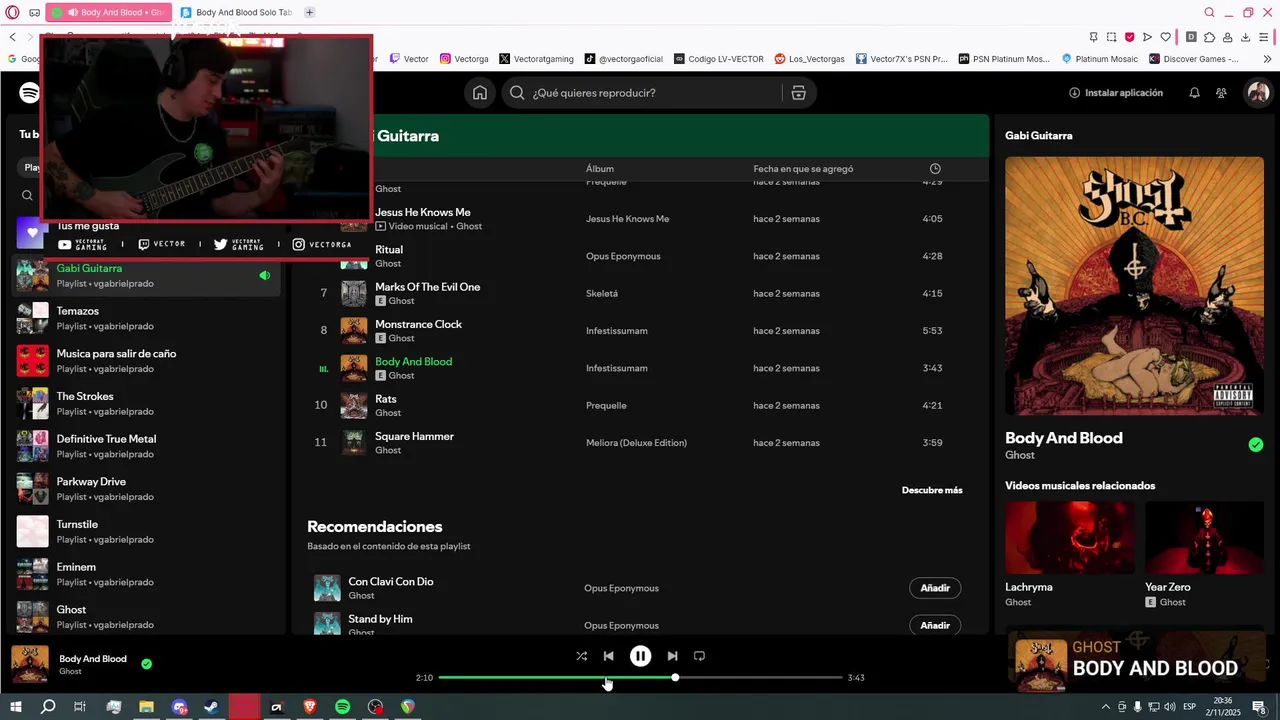Open friend activity icon
The image size is (1280, 720).
coord(1221,93)
